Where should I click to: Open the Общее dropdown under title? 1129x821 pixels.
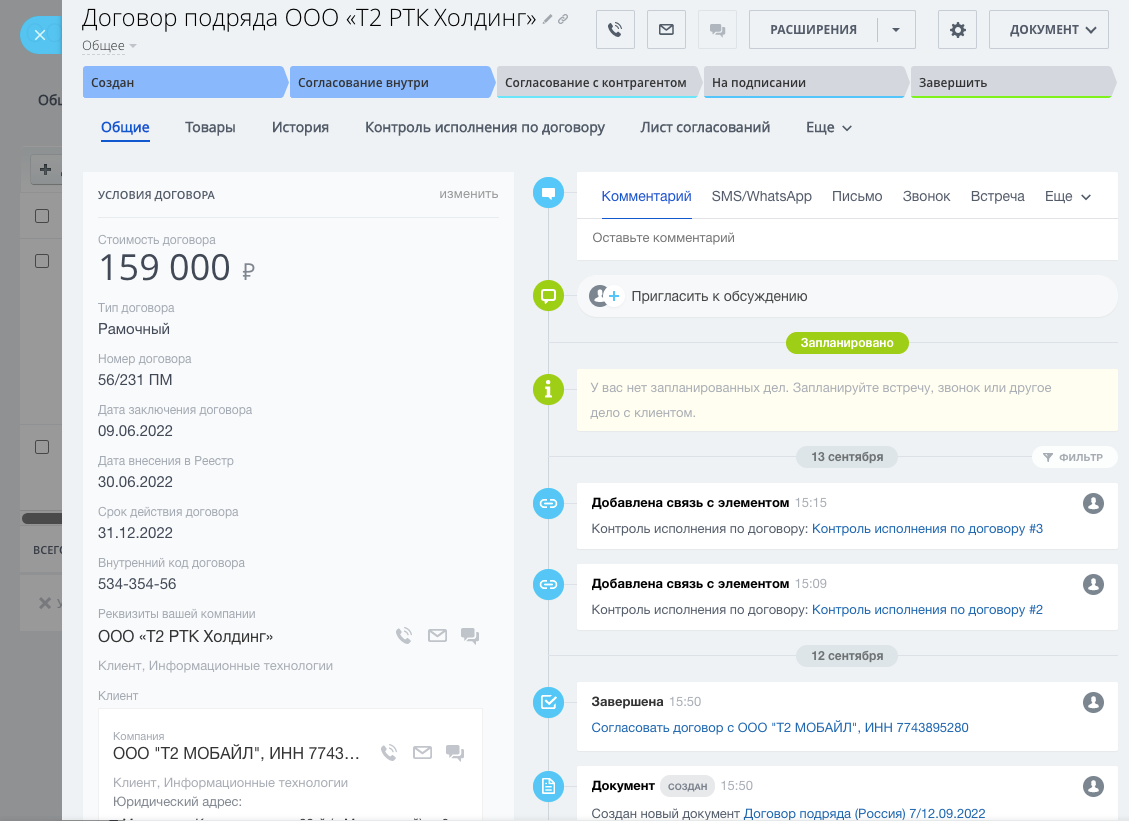(x=109, y=45)
